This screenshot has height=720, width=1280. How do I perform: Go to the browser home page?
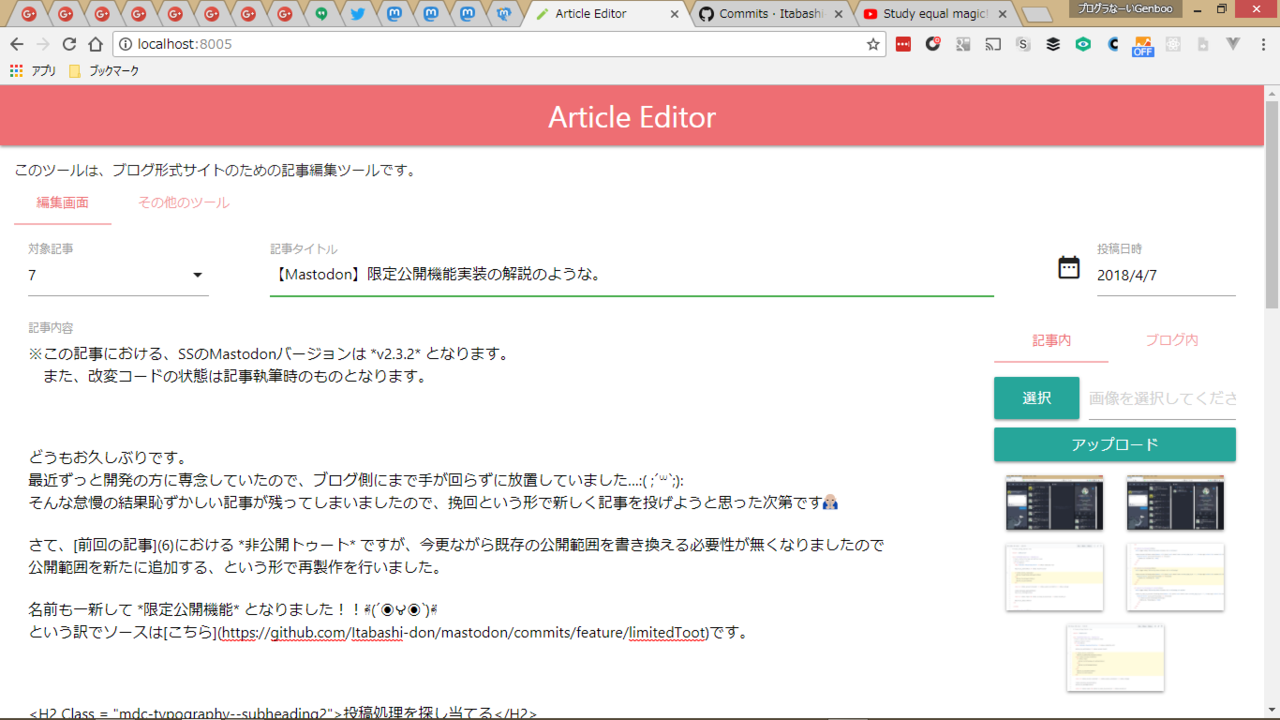click(x=95, y=44)
